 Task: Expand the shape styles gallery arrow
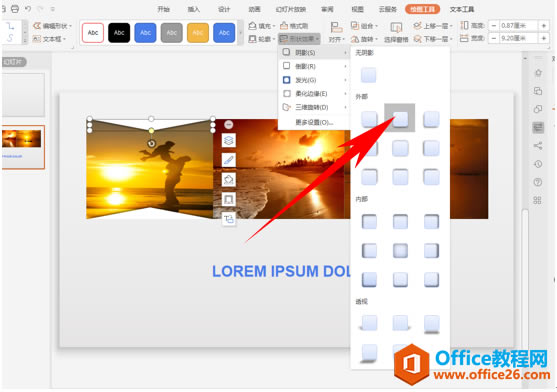point(240,33)
